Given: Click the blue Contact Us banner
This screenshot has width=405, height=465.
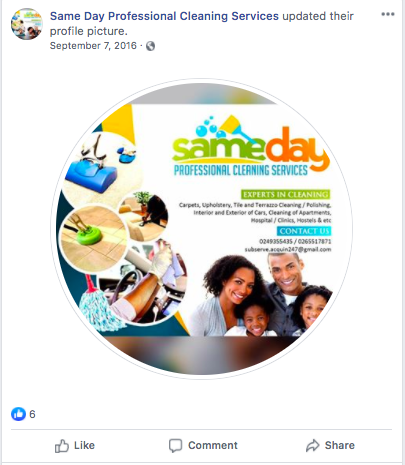Looking at the screenshot, I should [x=304, y=231].
